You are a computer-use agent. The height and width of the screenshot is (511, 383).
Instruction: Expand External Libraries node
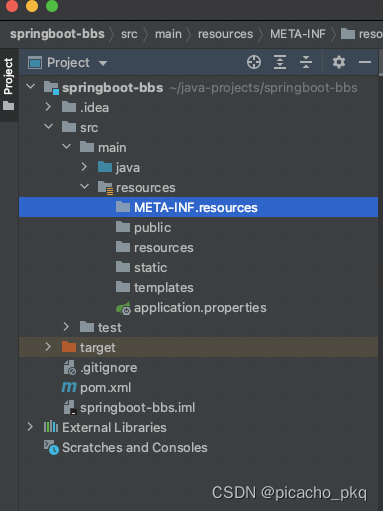pyautogui.click(x=30, y=427)
